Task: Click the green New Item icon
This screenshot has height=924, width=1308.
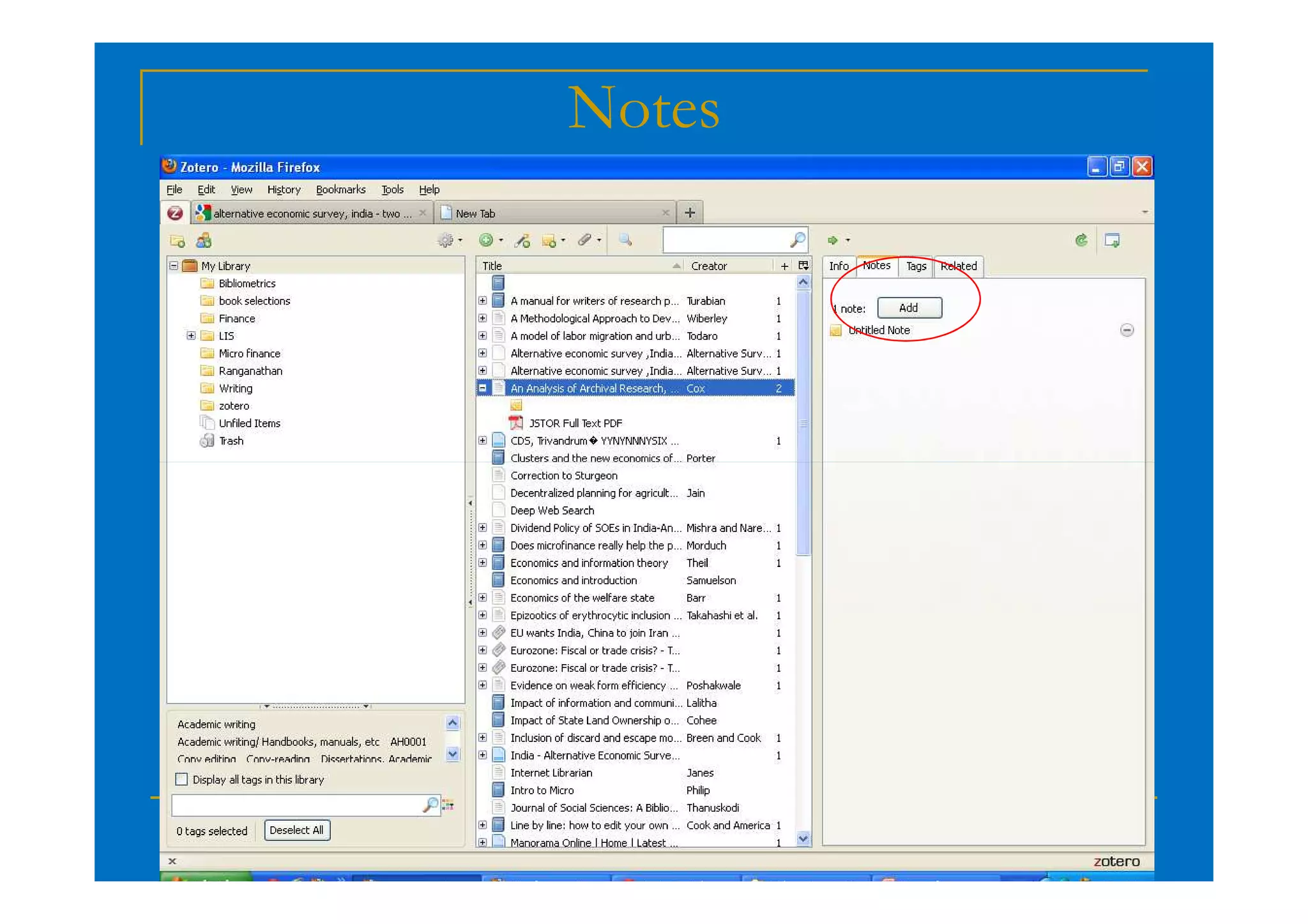Action: click(487, 240)
